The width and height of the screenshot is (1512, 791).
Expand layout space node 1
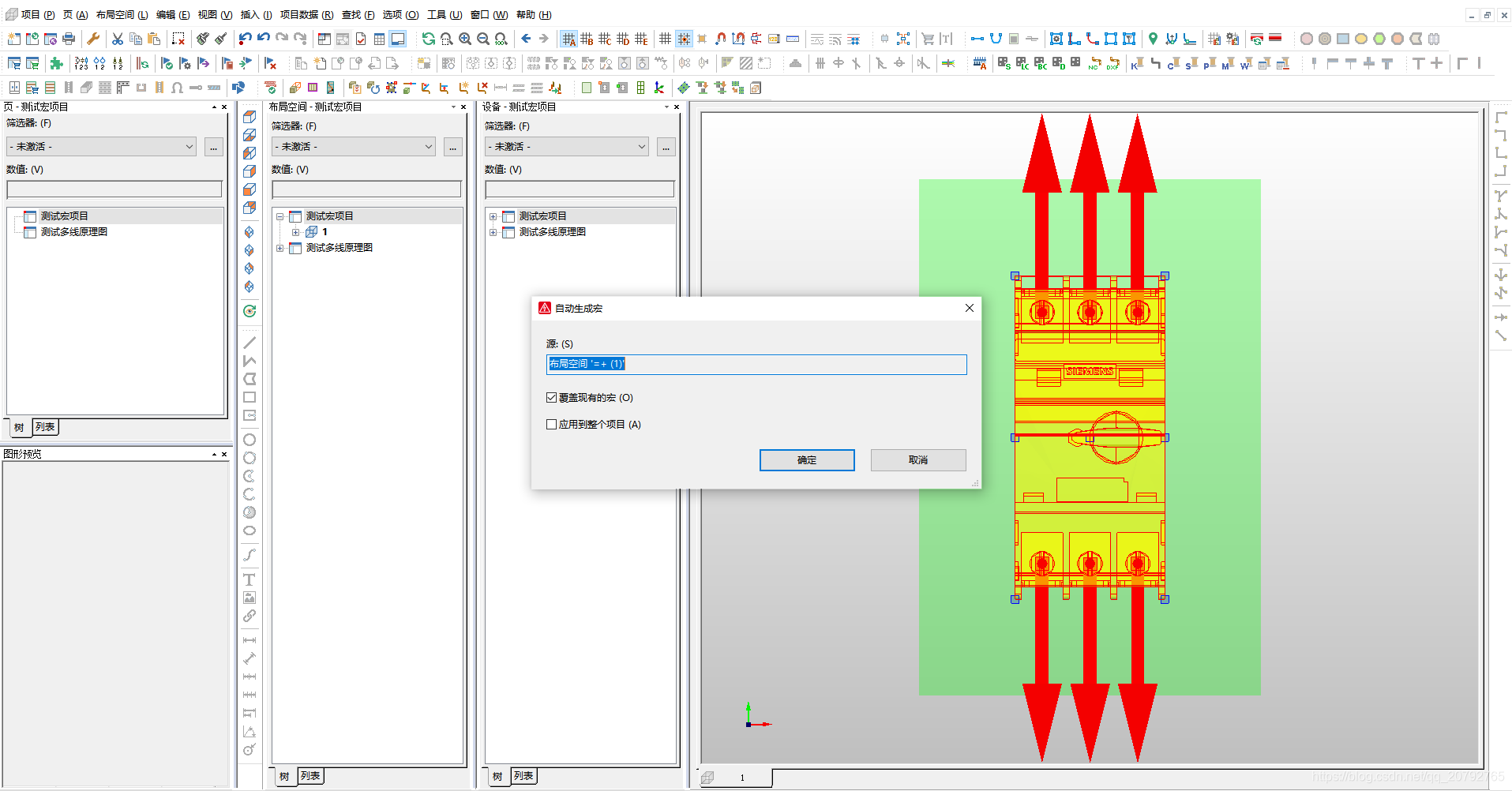click(295, 232)
